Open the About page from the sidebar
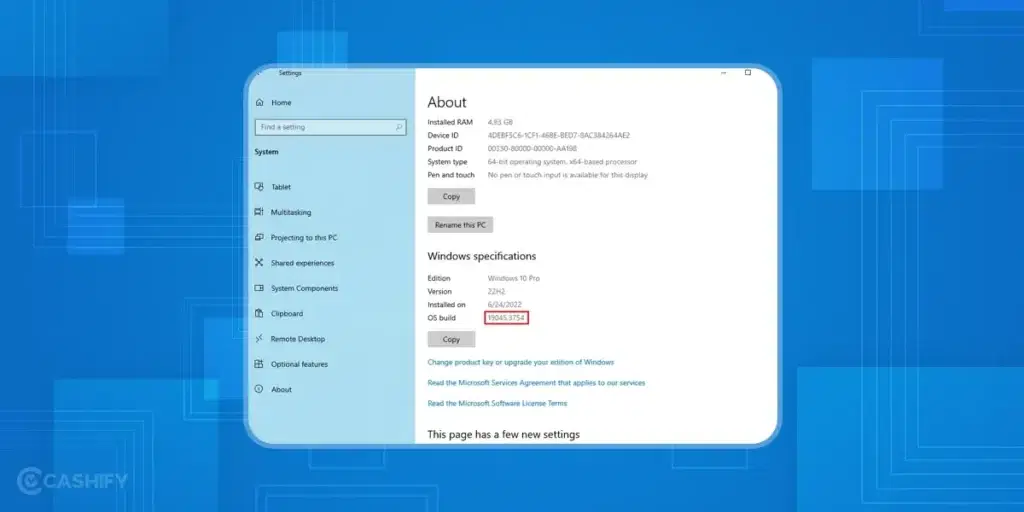The image size is (1024, 512). [x=281, y=389]
